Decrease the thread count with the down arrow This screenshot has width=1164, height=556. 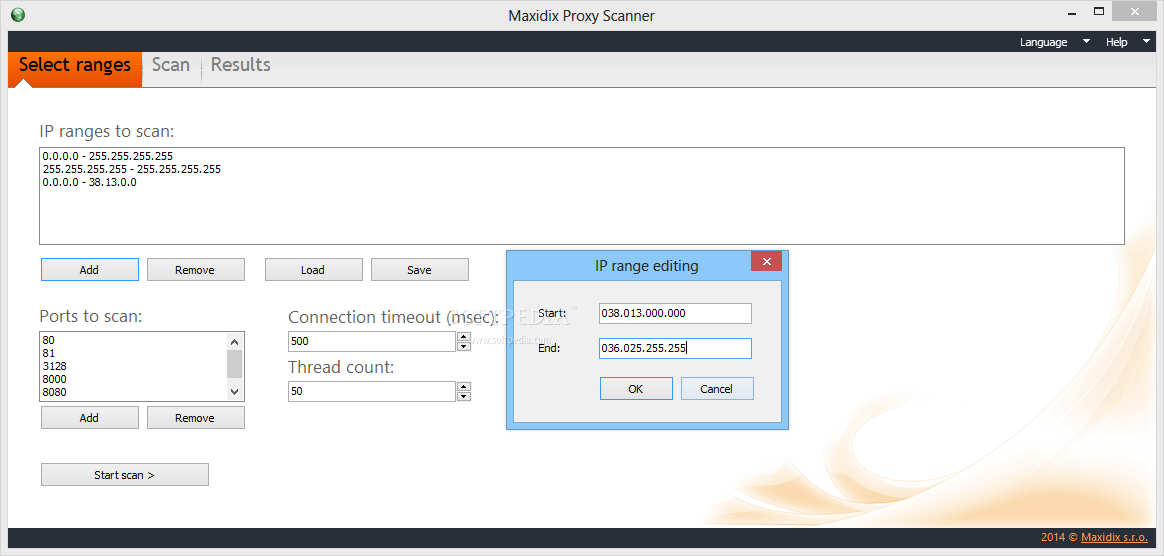click(464, 396)
